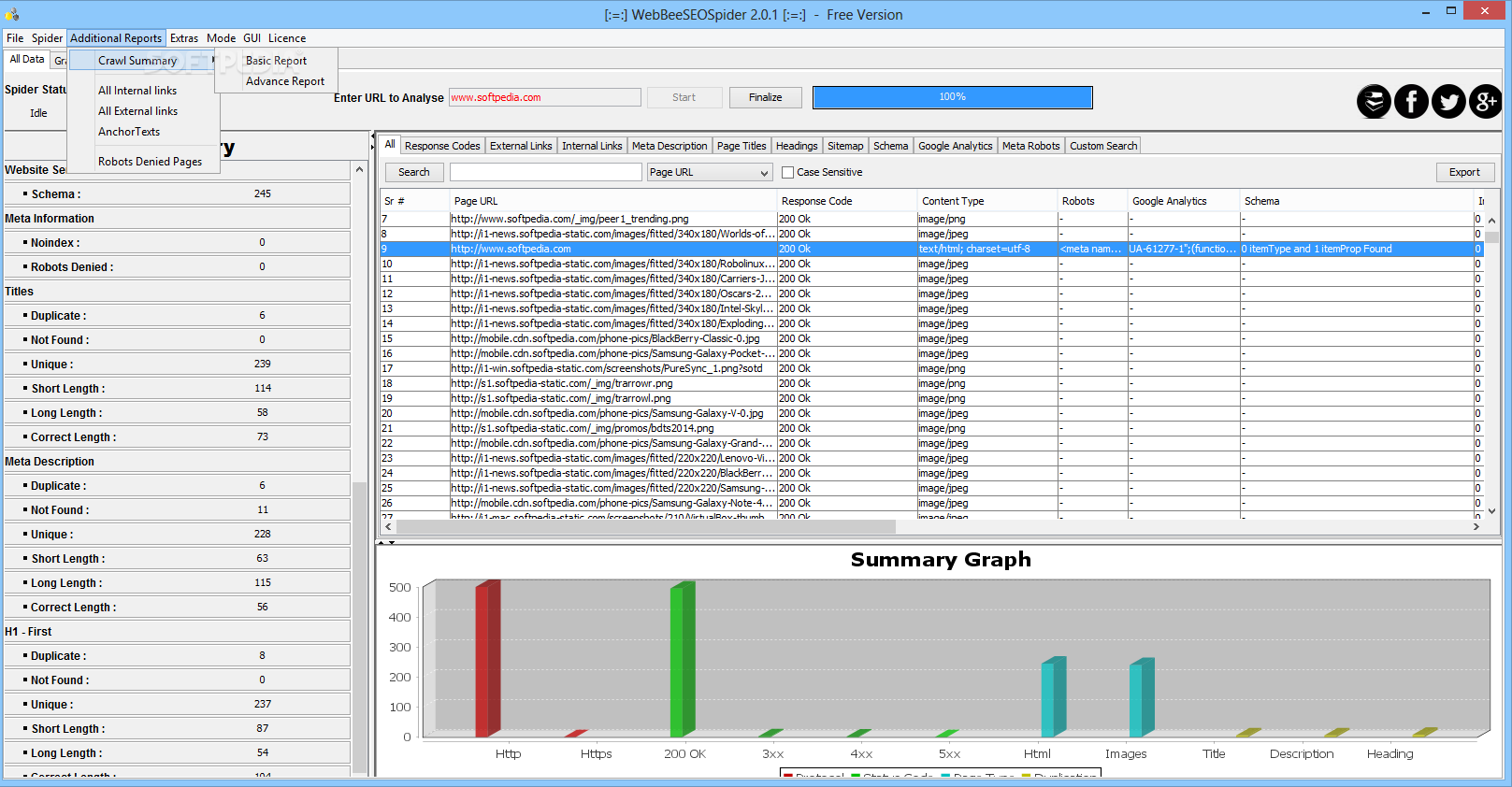Sort by the Response Code column header
This screenshot has height=787, width=1512.
846,201
